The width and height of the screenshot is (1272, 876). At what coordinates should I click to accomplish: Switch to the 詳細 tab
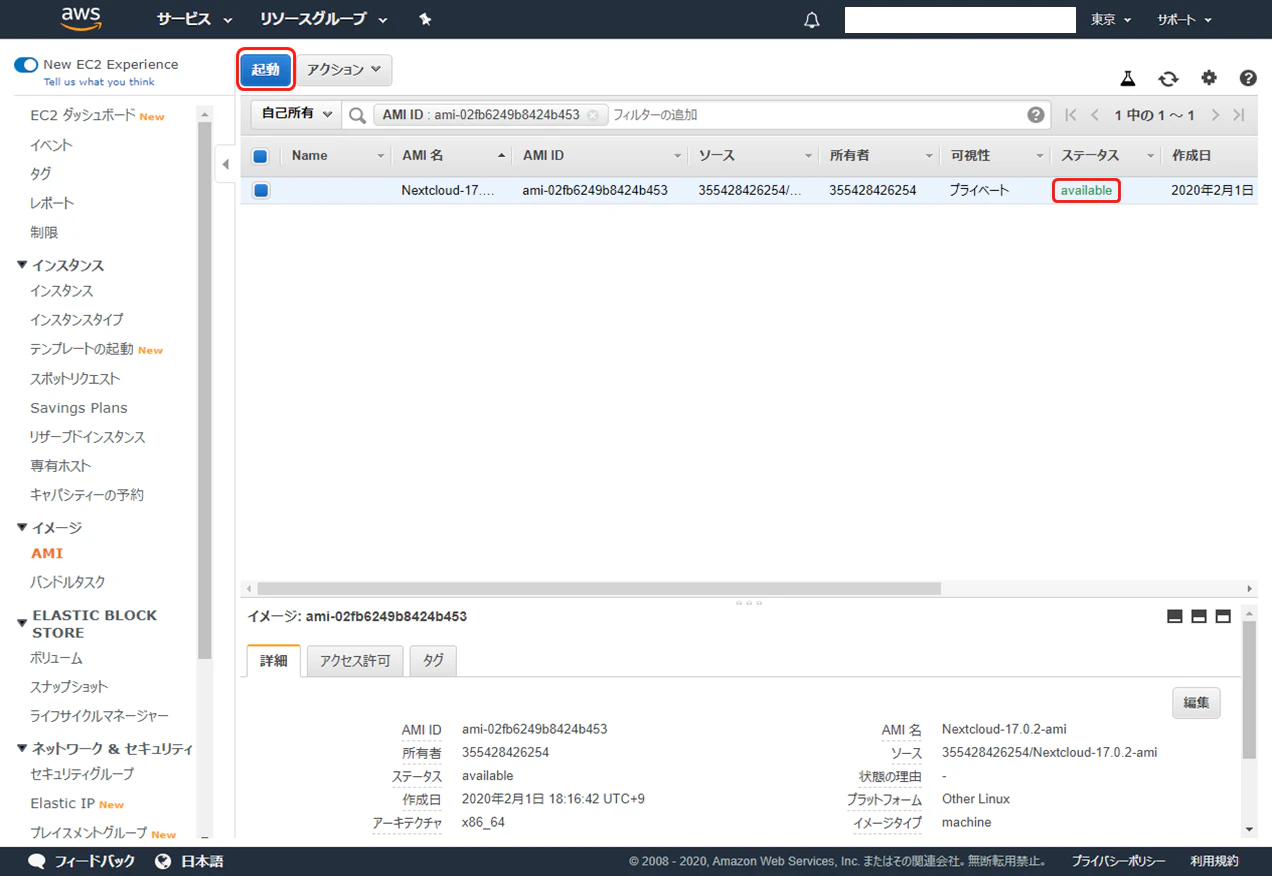coord(273,661)
